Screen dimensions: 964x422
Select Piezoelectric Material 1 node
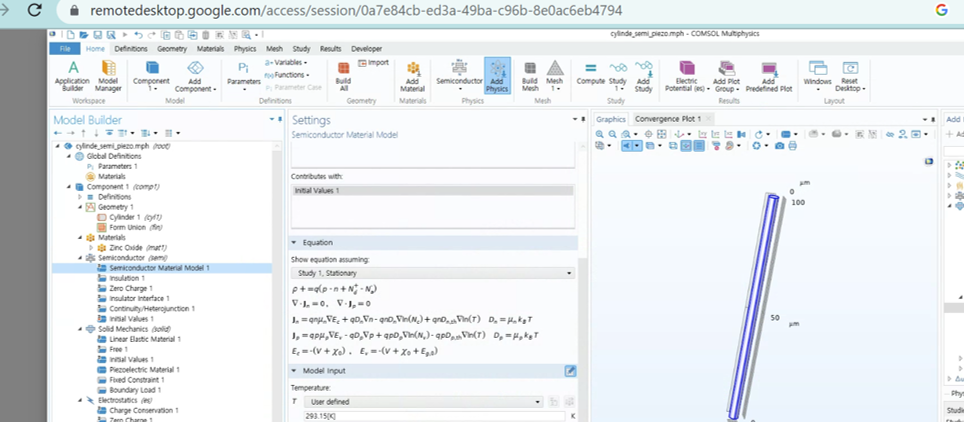click(143, 369)
